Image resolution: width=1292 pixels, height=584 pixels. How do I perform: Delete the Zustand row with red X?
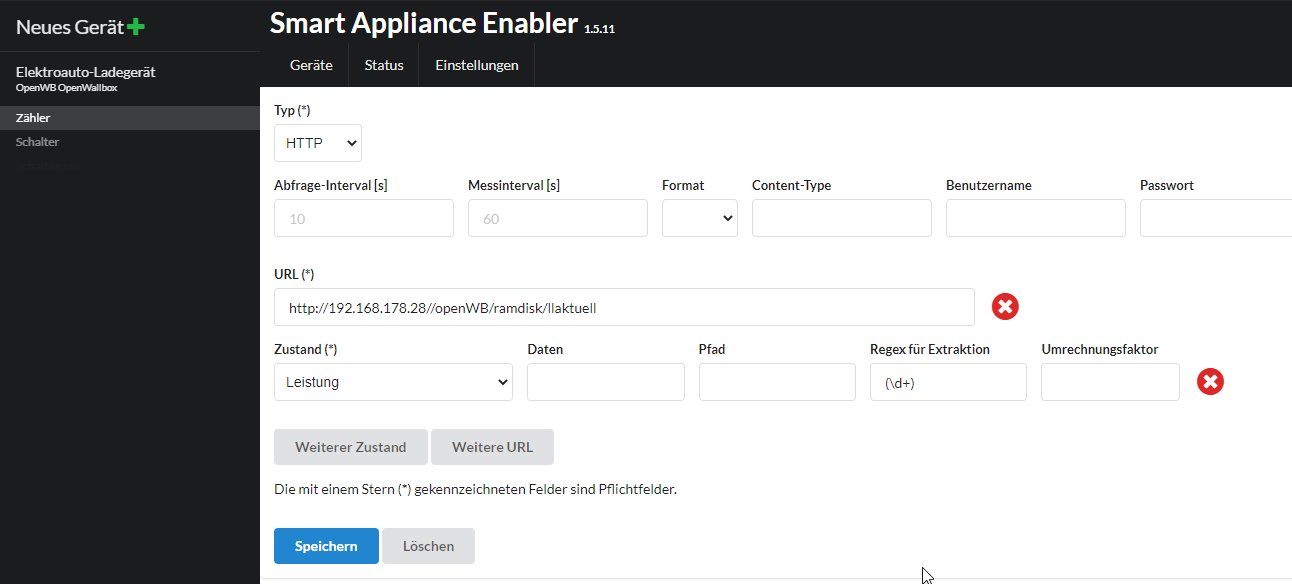[1210, 381]
